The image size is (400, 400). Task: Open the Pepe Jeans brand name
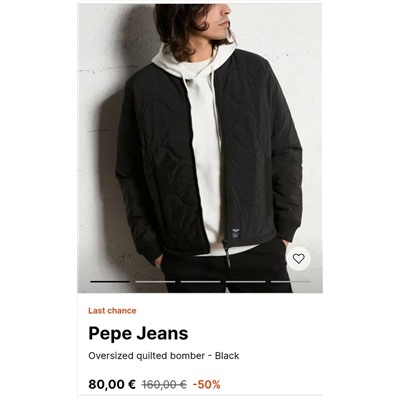pos(138,333)
